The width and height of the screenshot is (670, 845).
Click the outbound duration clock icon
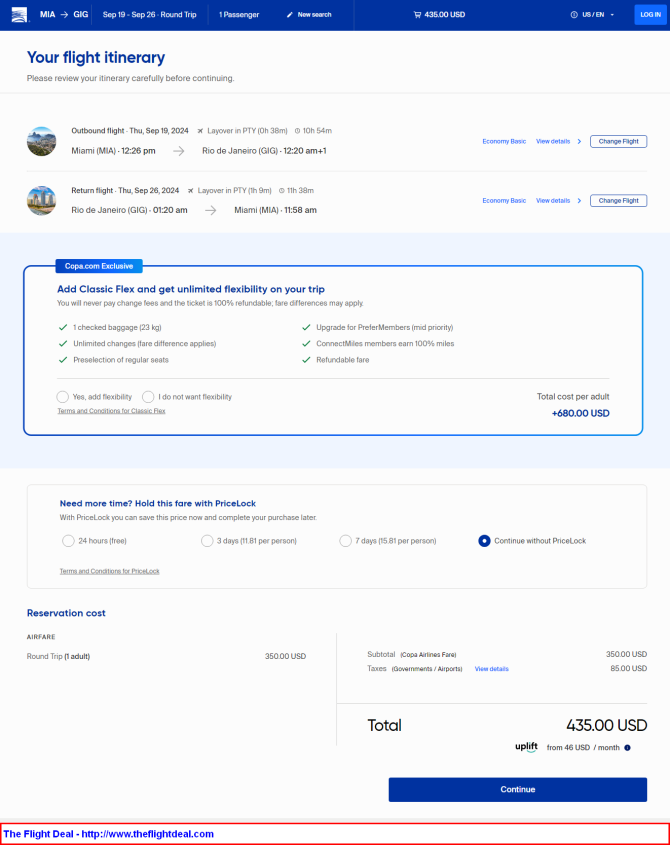(298, 131)
